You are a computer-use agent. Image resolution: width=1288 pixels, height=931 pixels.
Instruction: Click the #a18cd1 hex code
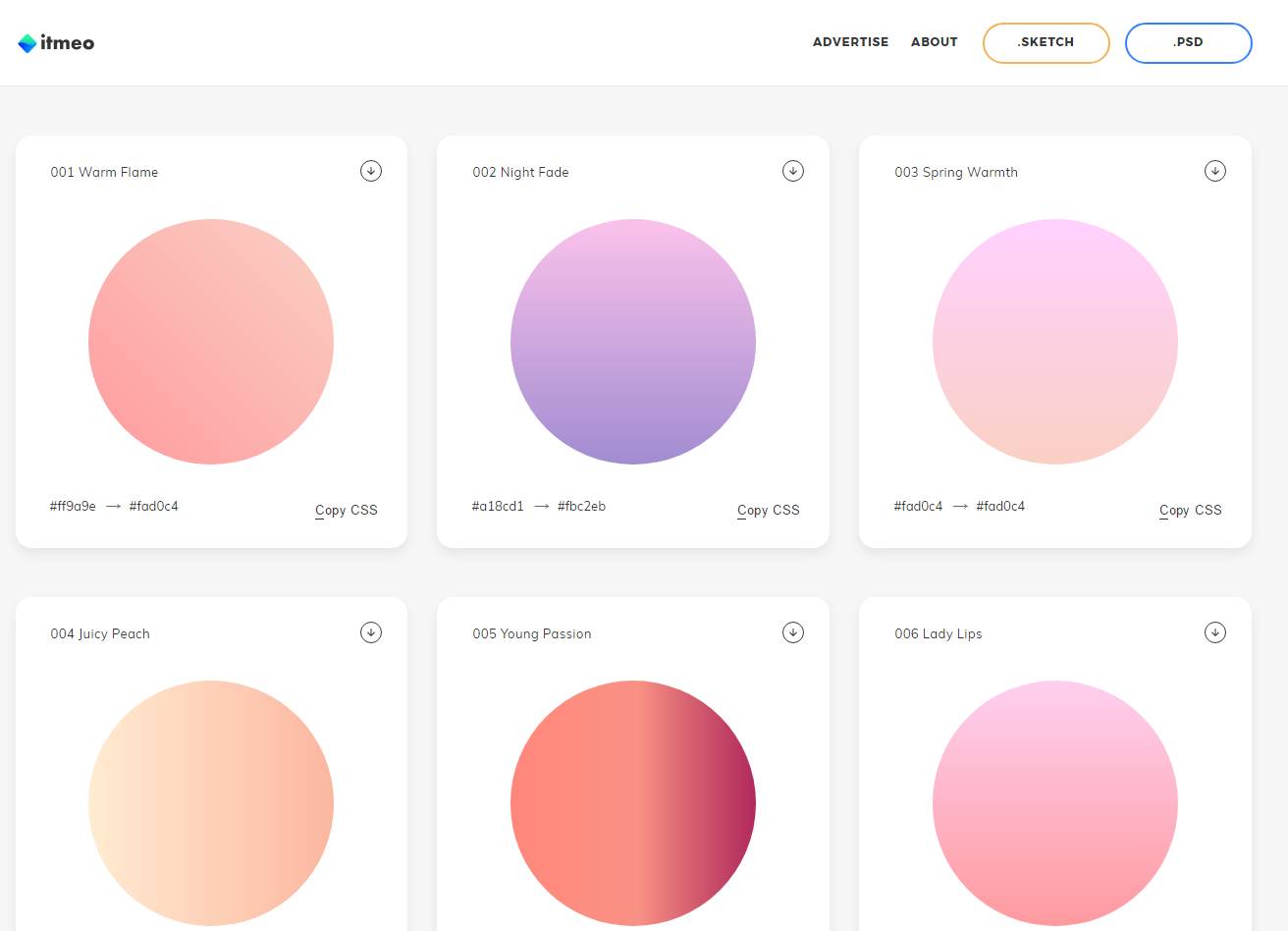coord(498,507)
